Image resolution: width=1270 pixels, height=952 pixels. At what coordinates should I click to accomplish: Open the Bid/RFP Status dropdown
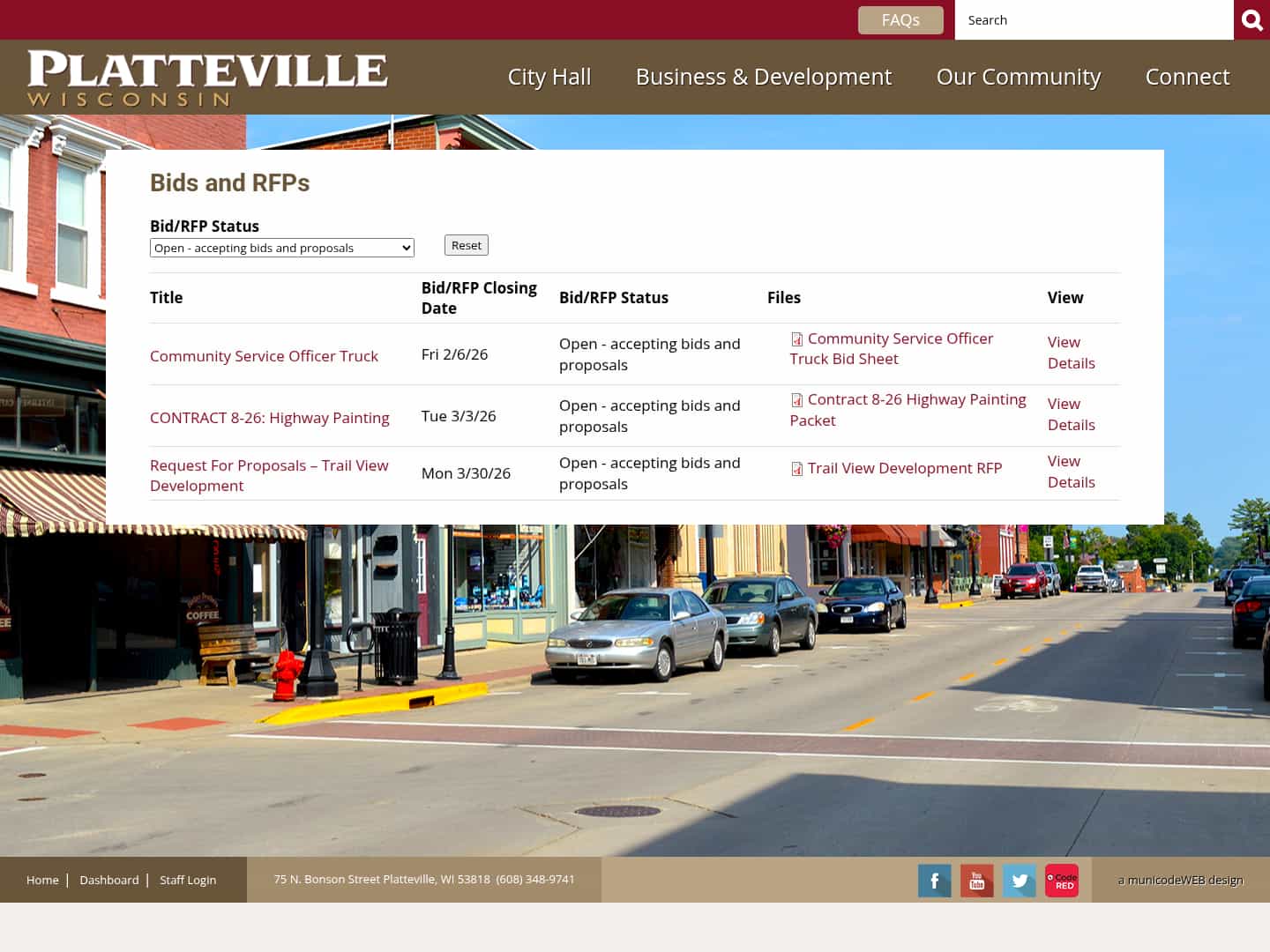pyautogui.click(x=282, y=248)
